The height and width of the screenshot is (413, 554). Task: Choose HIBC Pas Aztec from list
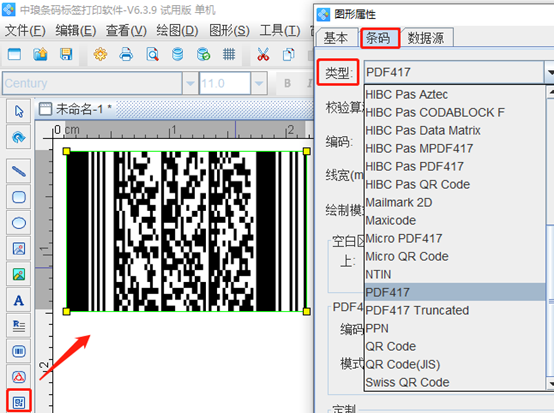point(455,94)
